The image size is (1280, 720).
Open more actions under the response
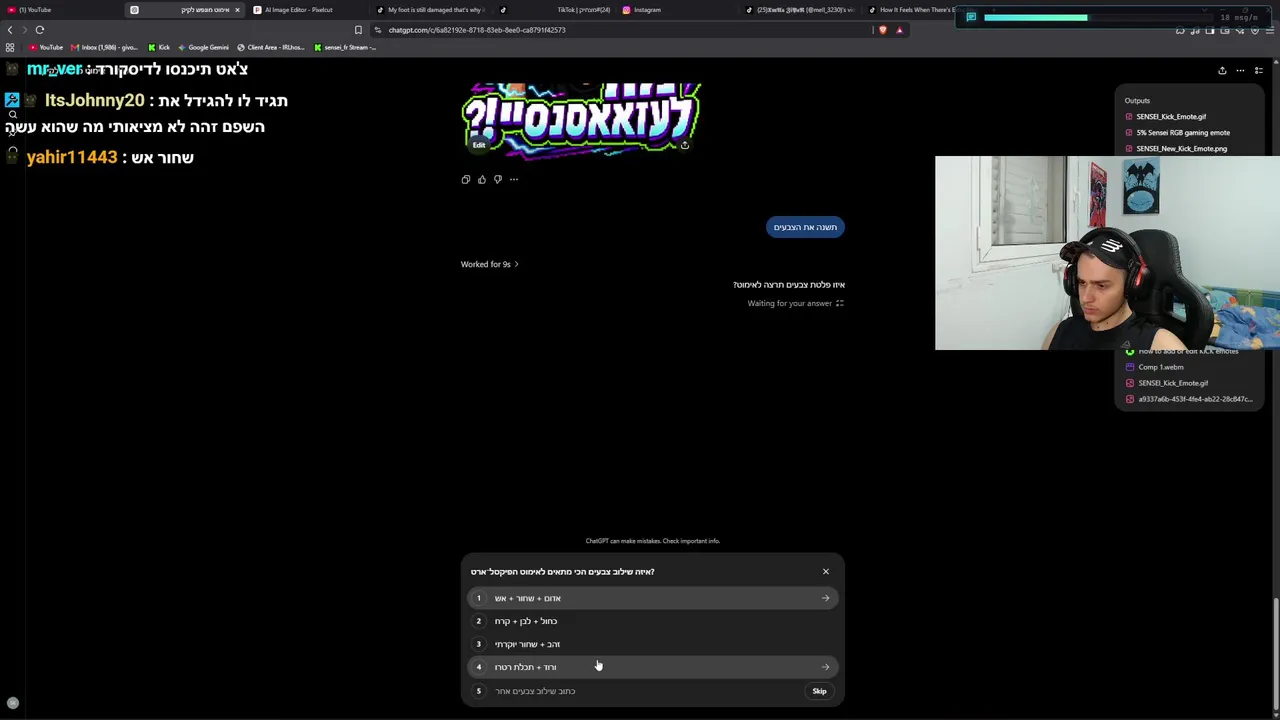point(514,180)
